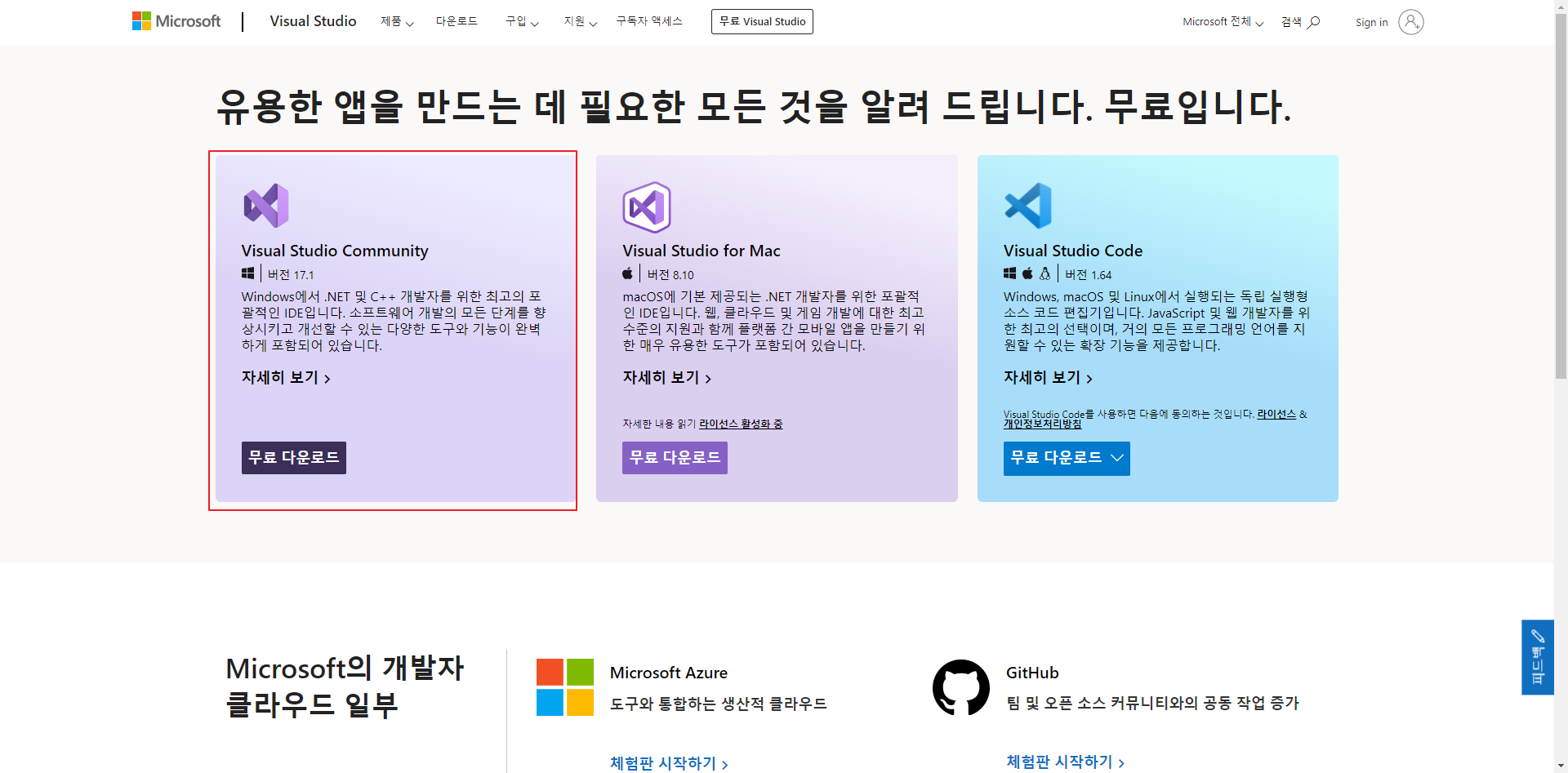Open 구독자 액세스 menu item
The image size is (1568, 773).
(x=649, y=21)
